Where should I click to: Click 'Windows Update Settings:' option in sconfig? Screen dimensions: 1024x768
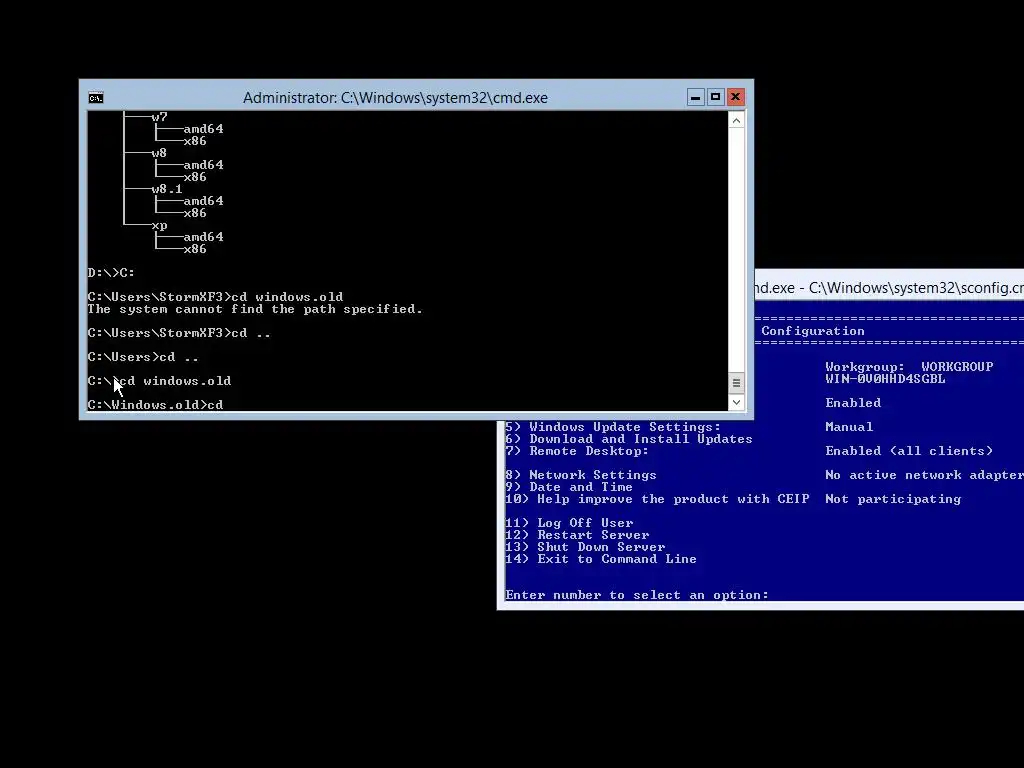point(613,427)
